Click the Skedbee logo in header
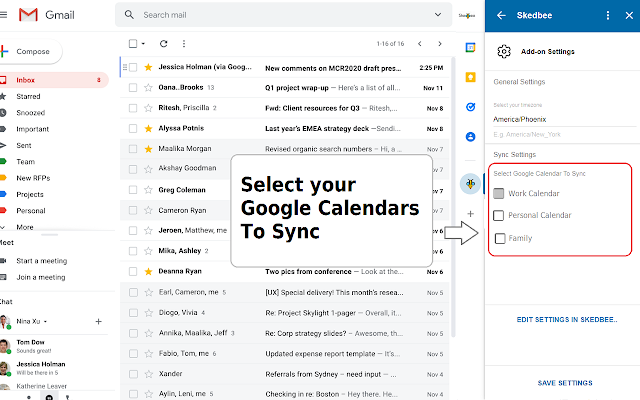640x400 pixels. tap(467, 16)
